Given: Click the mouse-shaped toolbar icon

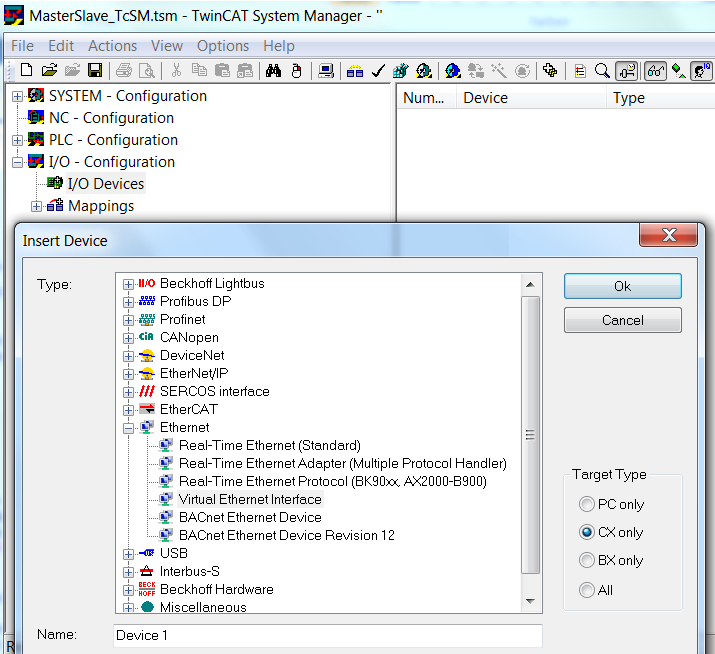Looking at the screenshot, I should point(296,71).
